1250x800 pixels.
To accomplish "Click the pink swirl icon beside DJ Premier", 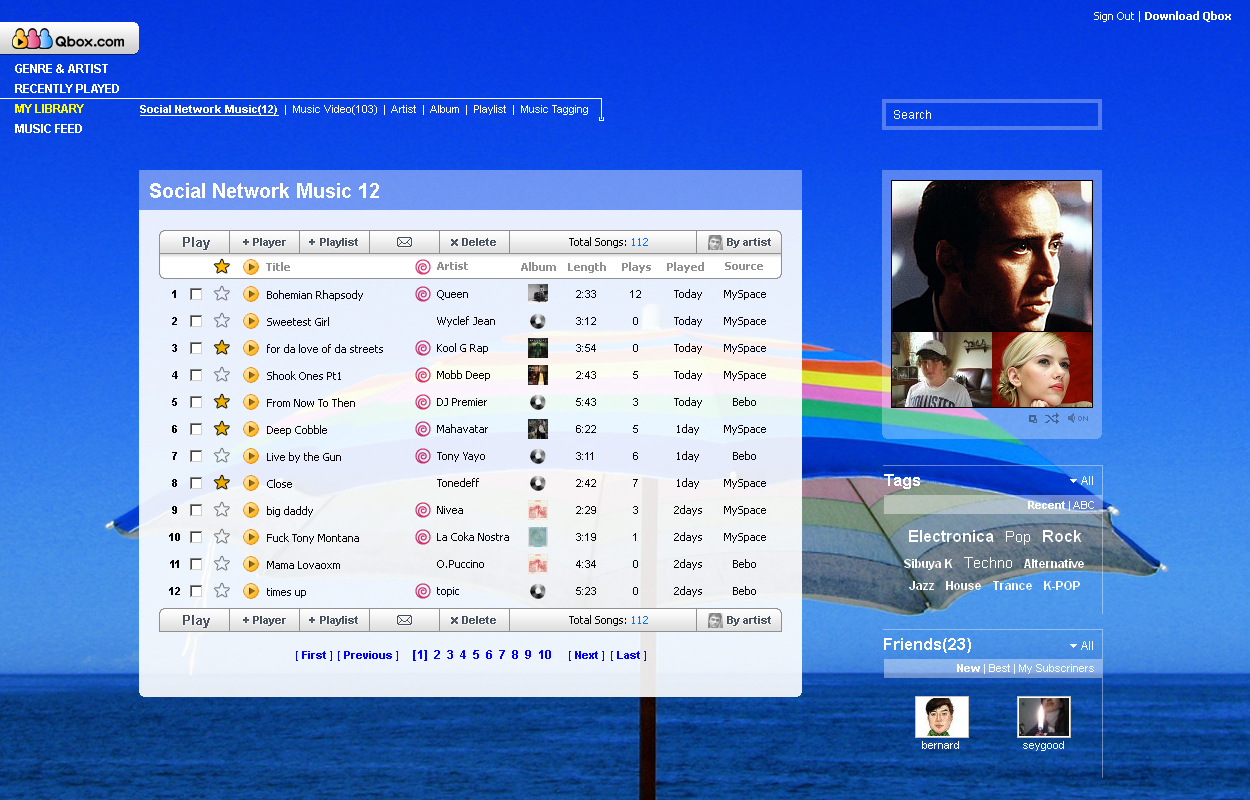I will point(423,402).
